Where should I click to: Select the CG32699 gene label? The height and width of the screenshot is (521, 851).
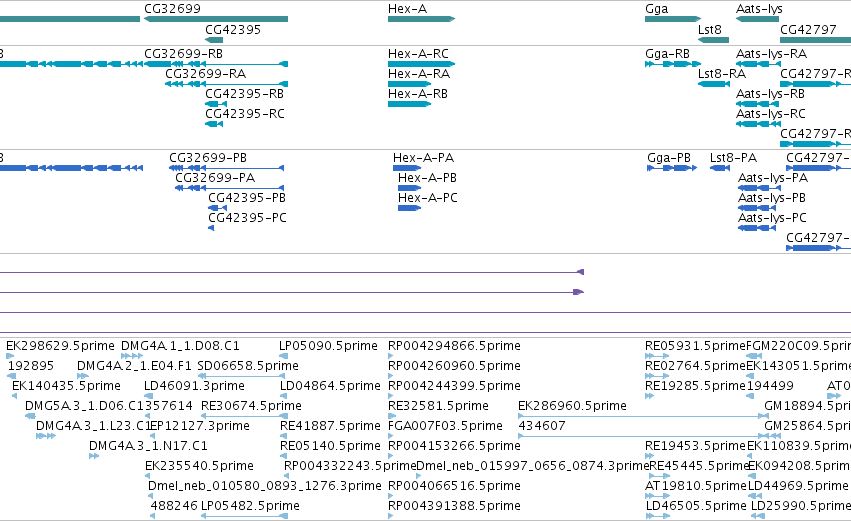point(172,9)
